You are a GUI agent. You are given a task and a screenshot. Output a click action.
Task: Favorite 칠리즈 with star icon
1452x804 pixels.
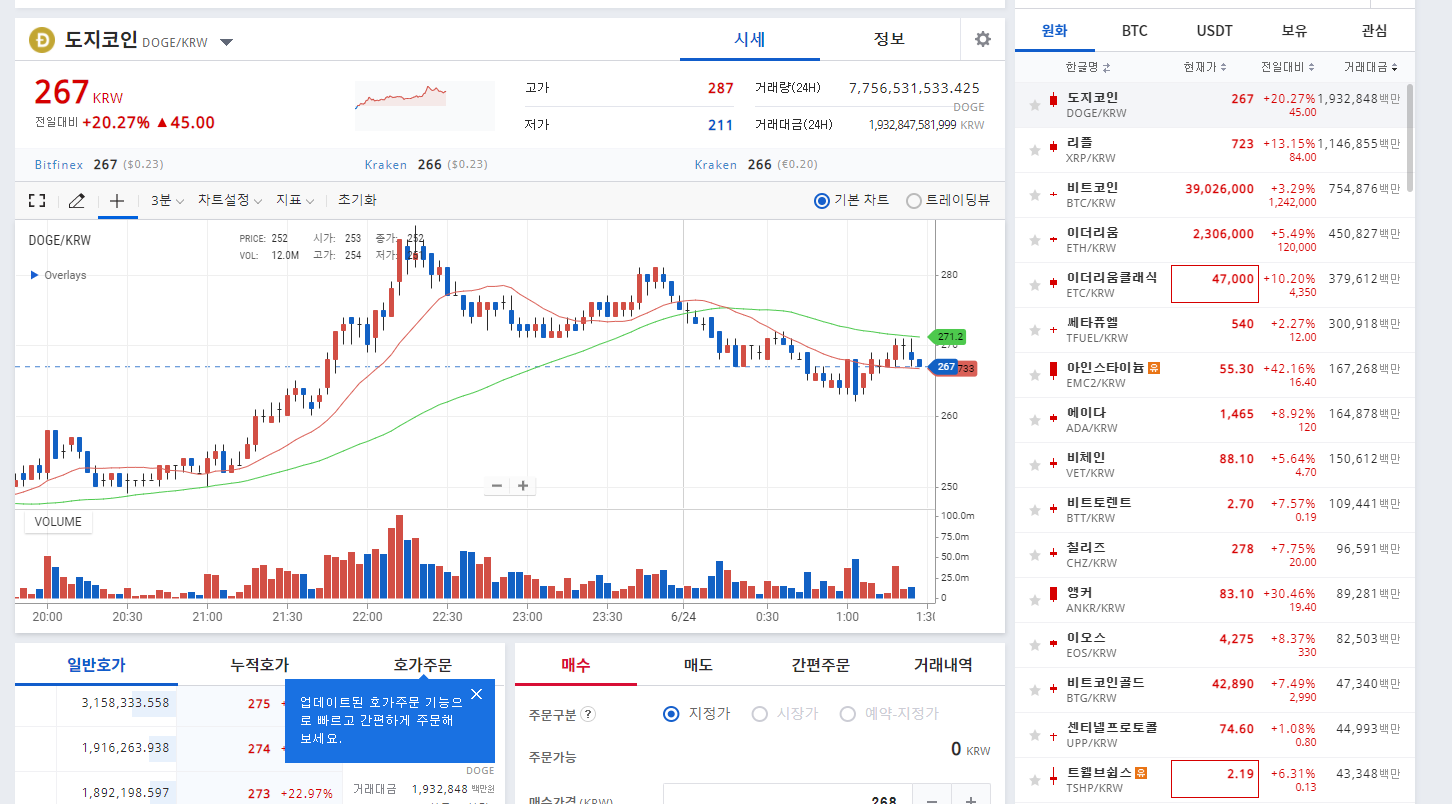[x=1035, y=555]
